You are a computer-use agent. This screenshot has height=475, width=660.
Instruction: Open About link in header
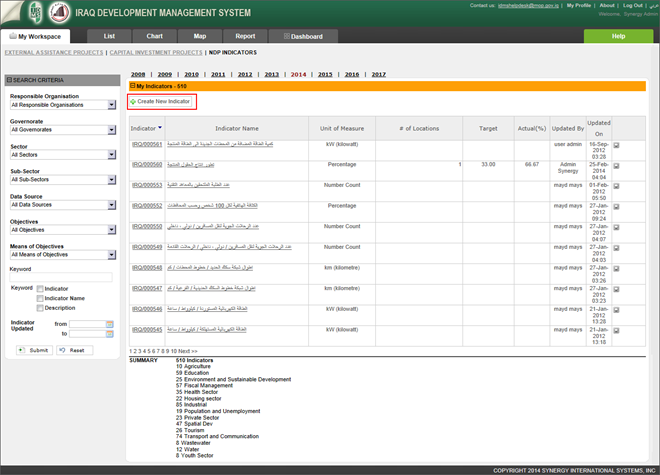(x=607, y=5)
